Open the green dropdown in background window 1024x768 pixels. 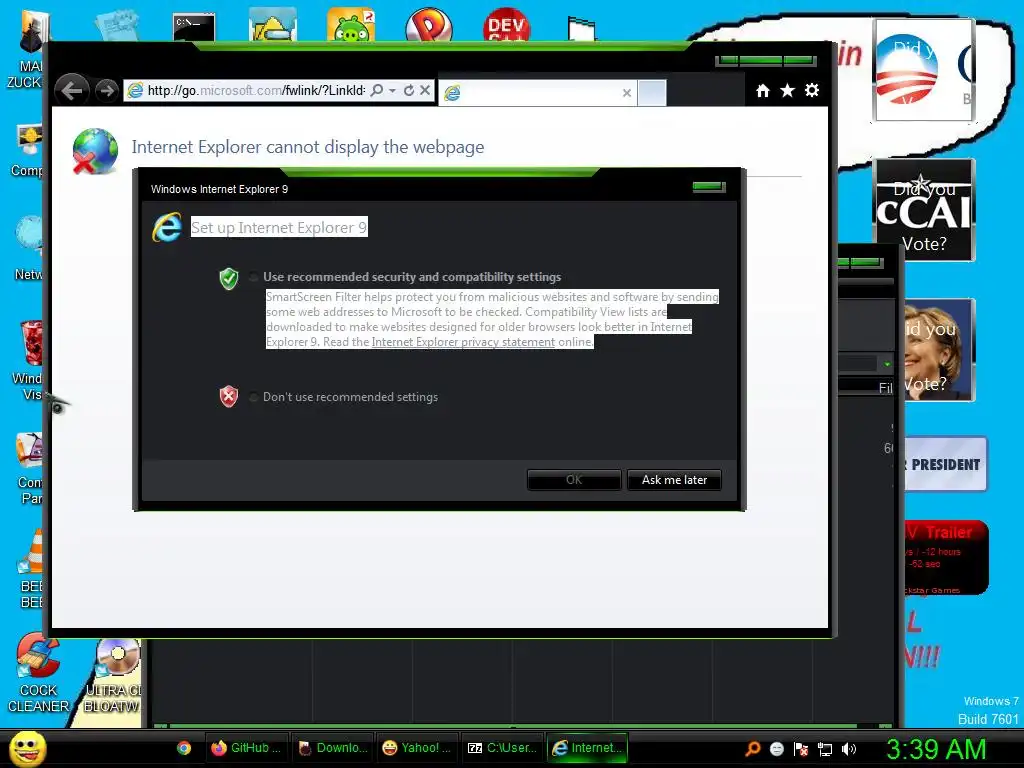click(887, 364)
